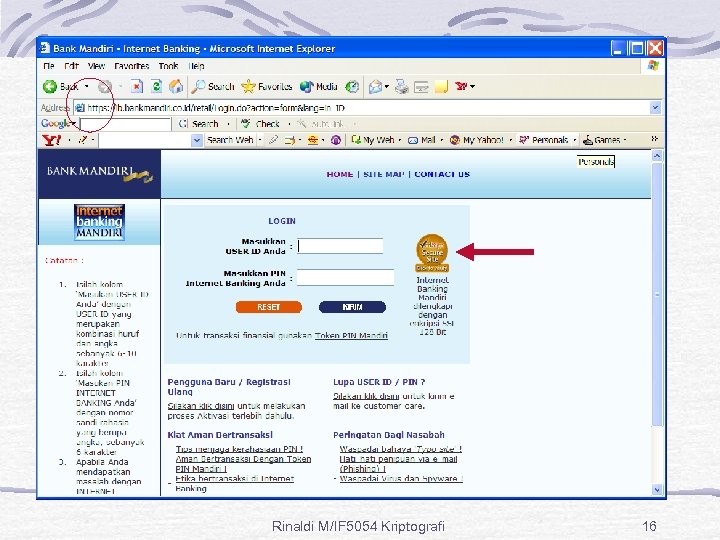The image size is (720, 540).
Task: Click the Internet Banking Mandiri logo
Action: click(99, 222)
